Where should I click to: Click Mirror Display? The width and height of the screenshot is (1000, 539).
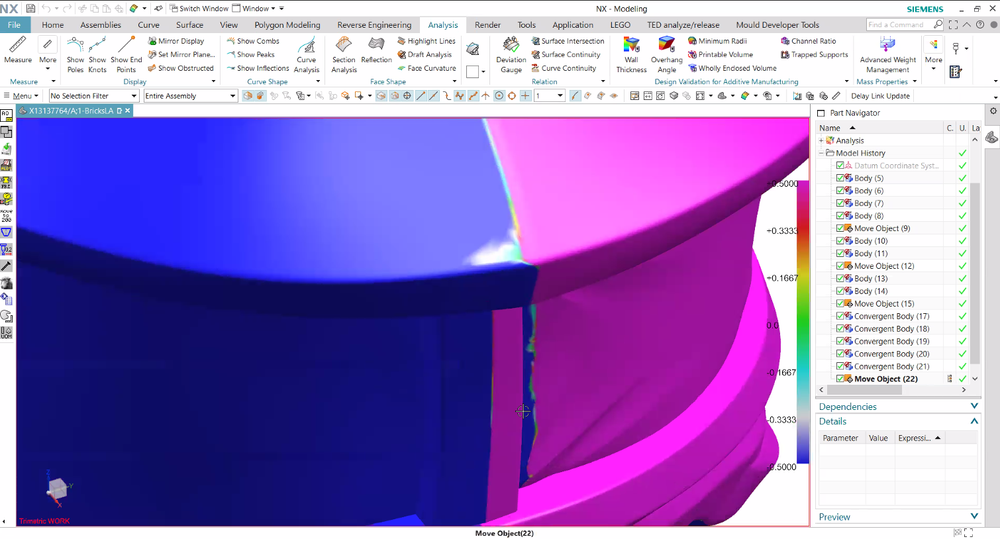pyautogui.click(x=176, y=41)
